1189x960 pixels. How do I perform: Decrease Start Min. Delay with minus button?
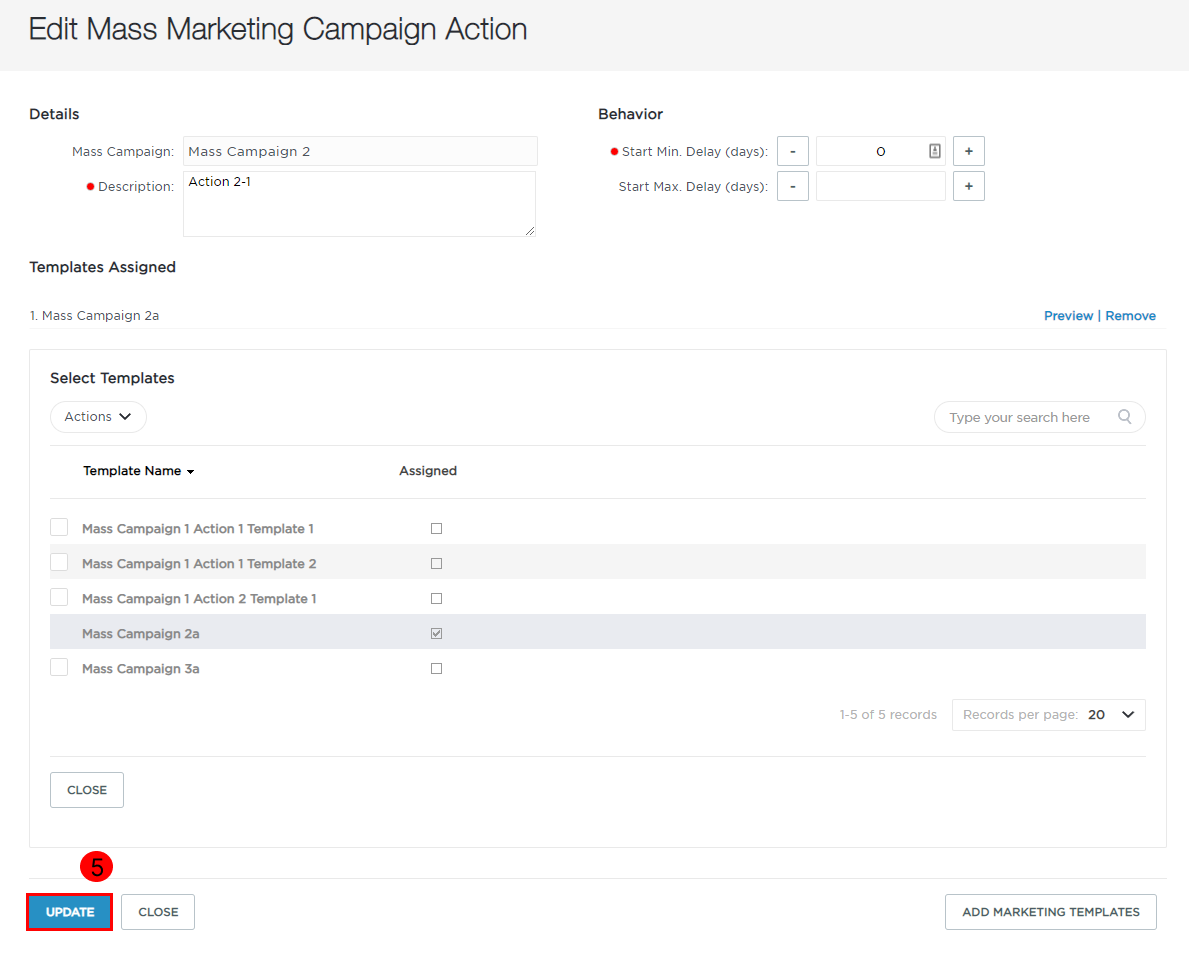point(792,151)
